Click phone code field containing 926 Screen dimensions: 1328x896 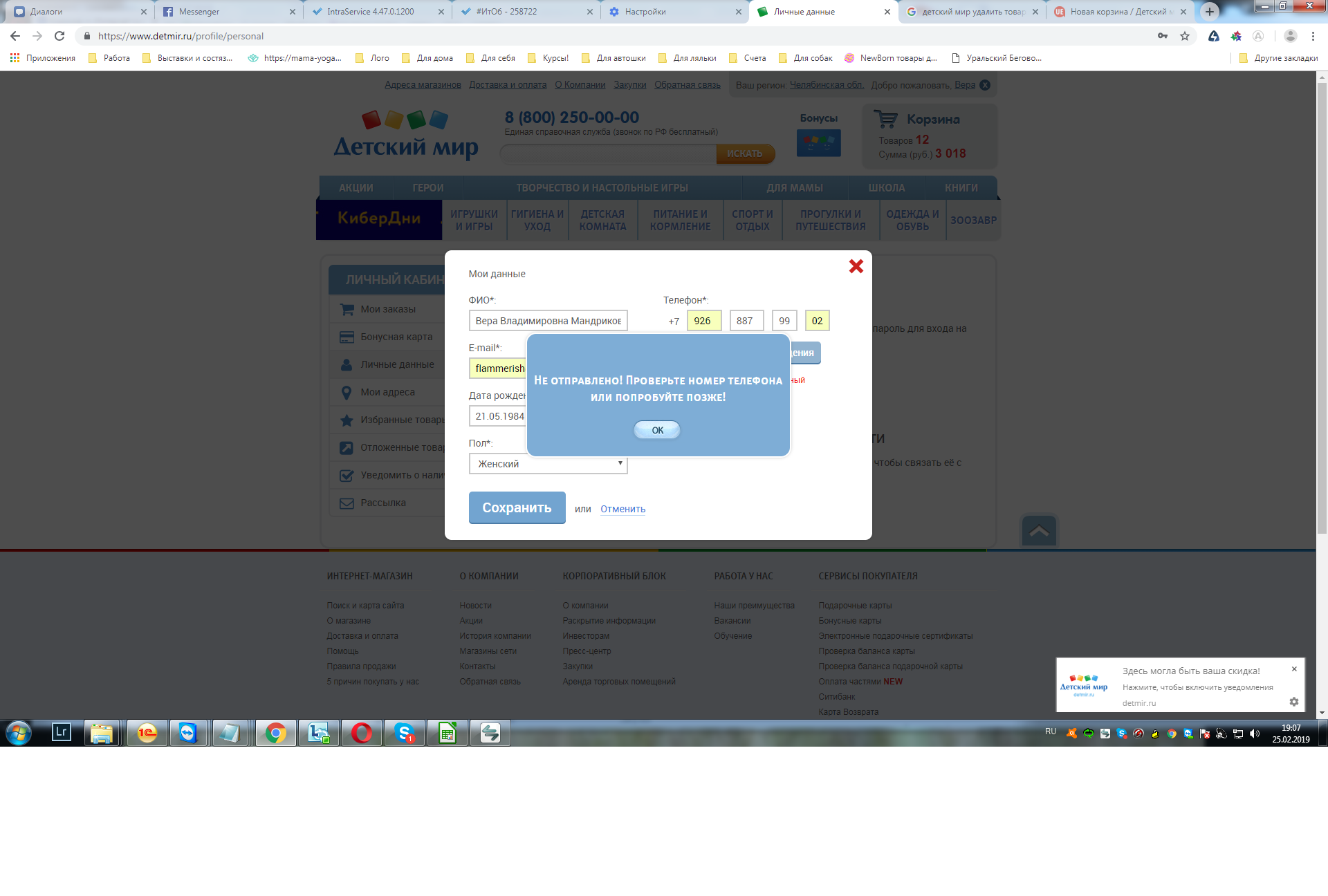click(703, 321)
